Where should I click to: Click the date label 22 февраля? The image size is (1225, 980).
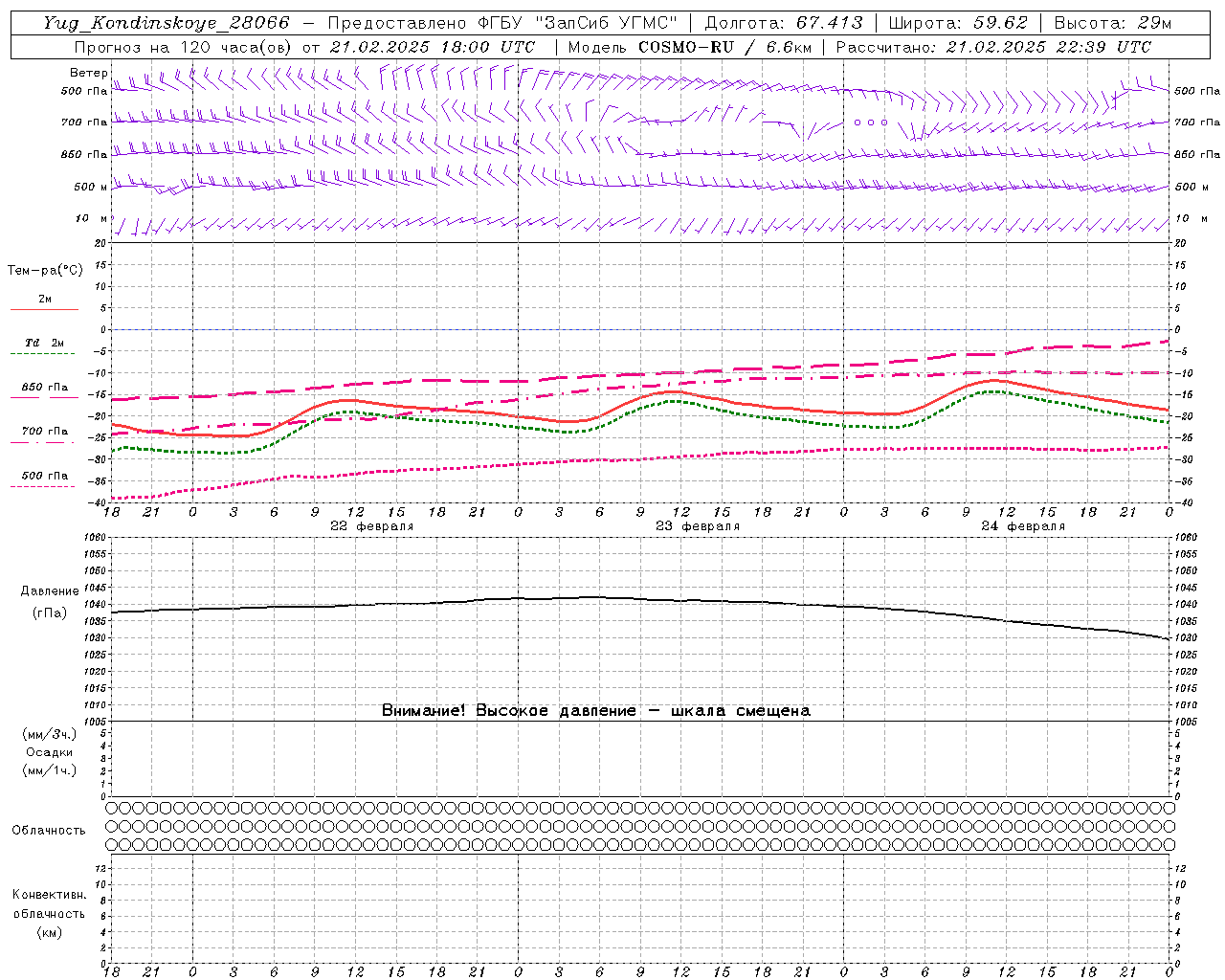372,526
